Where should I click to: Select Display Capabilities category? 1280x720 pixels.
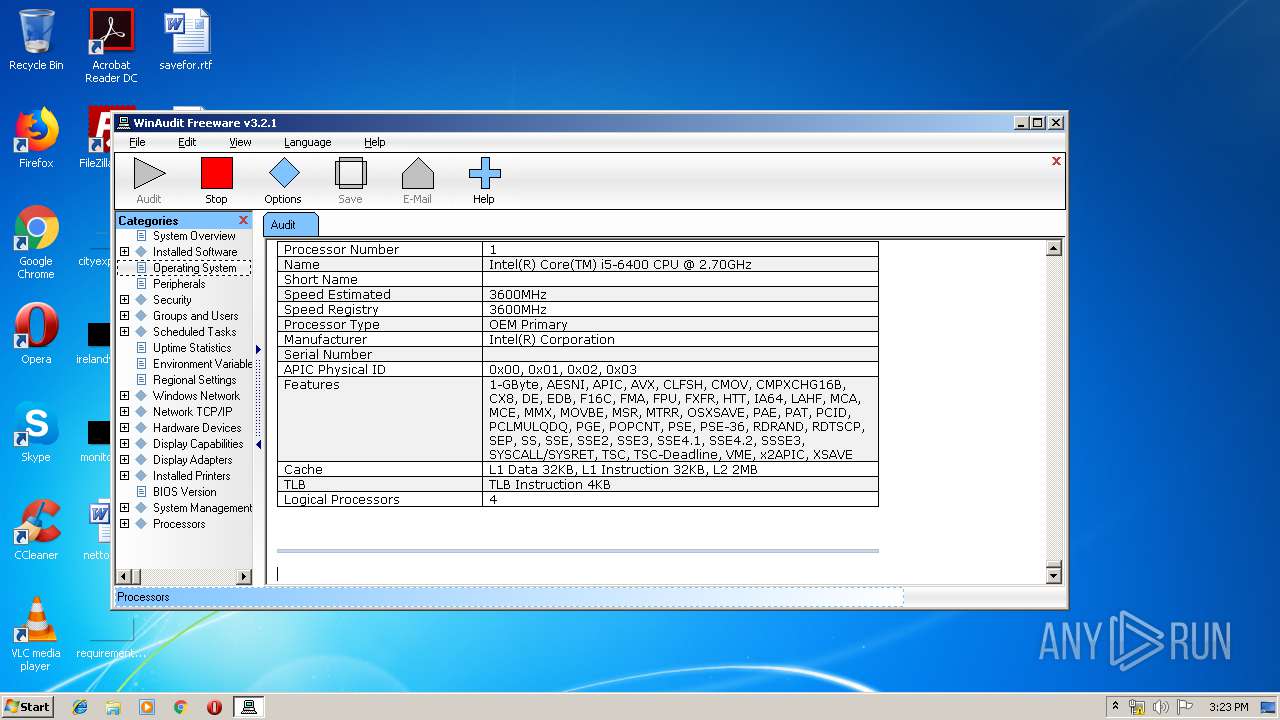click(198, 444)
